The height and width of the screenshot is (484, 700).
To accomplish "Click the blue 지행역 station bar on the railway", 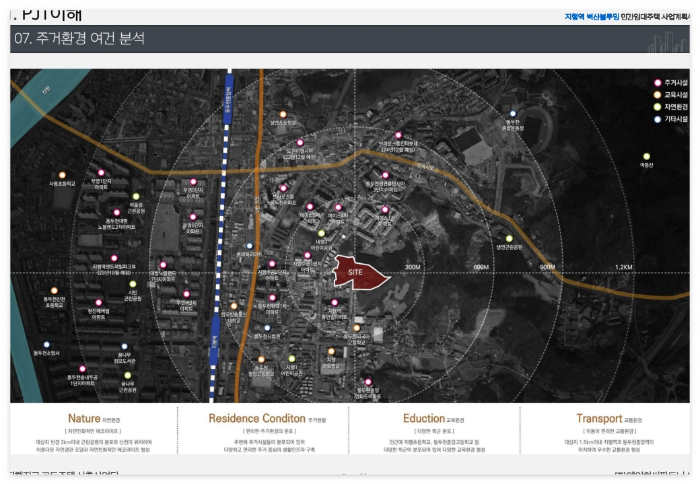I will [x=215, y=342].
